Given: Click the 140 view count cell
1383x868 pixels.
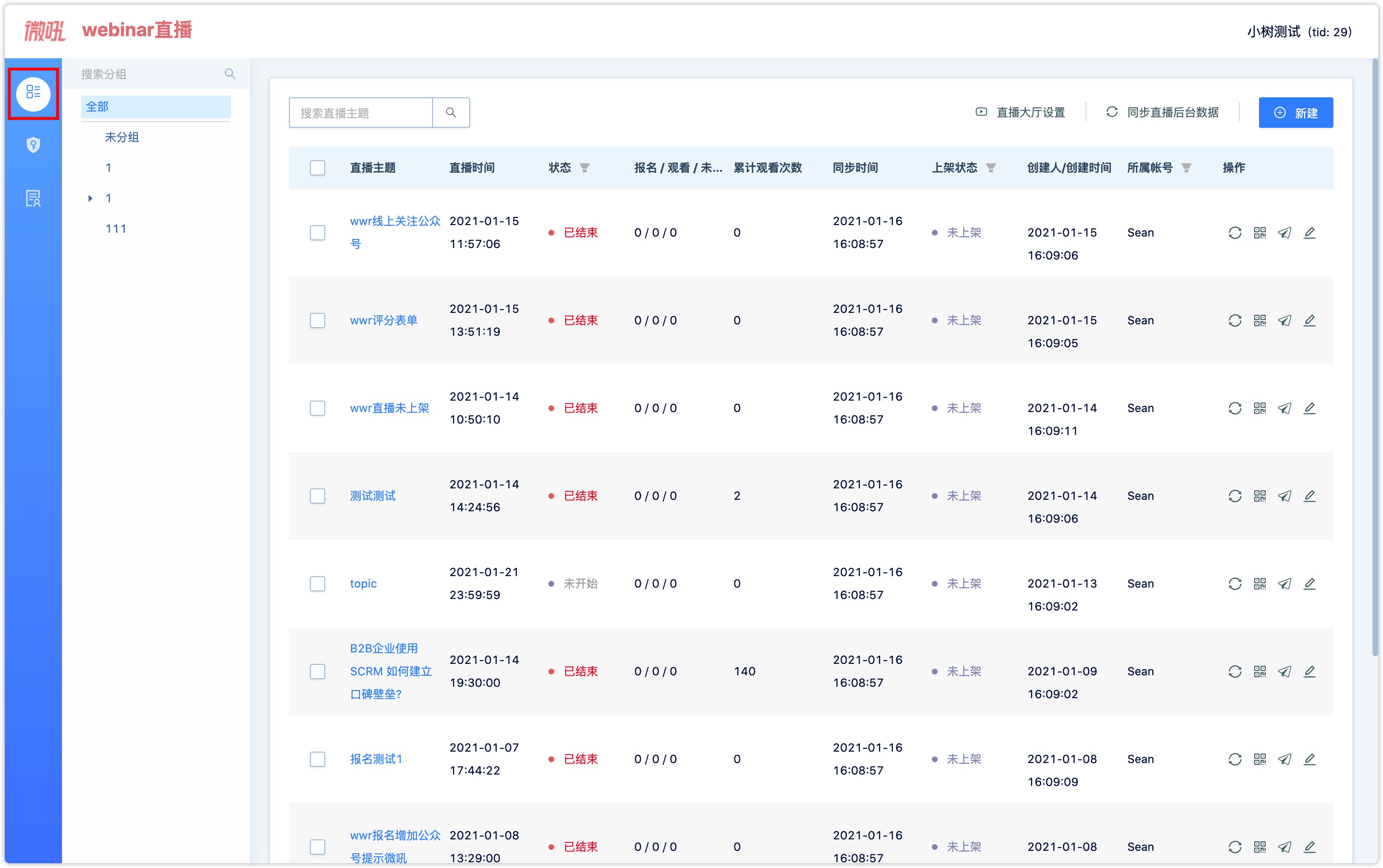Looking at the screenshot, I should click(x=744, y=672).
